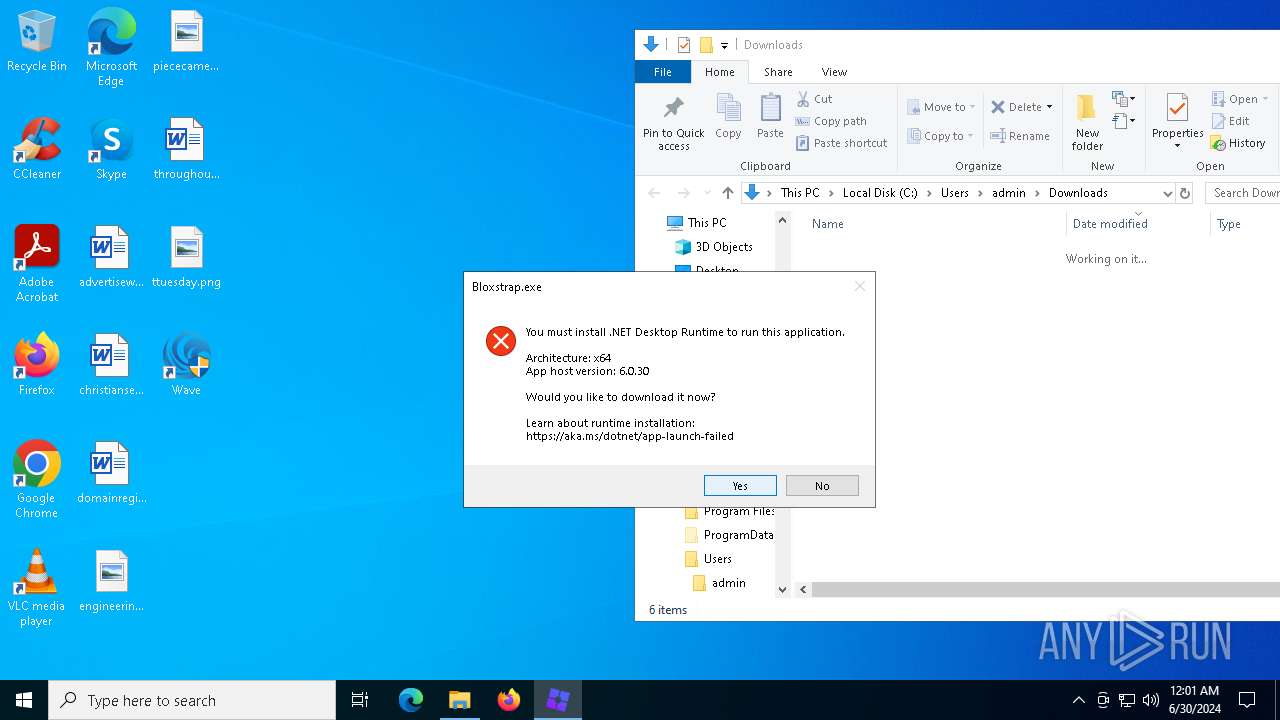The height and width of the screenshot is (720, 1280).
Task: Open the Recycle Bin desktop icon
Action: pos(37,42)
